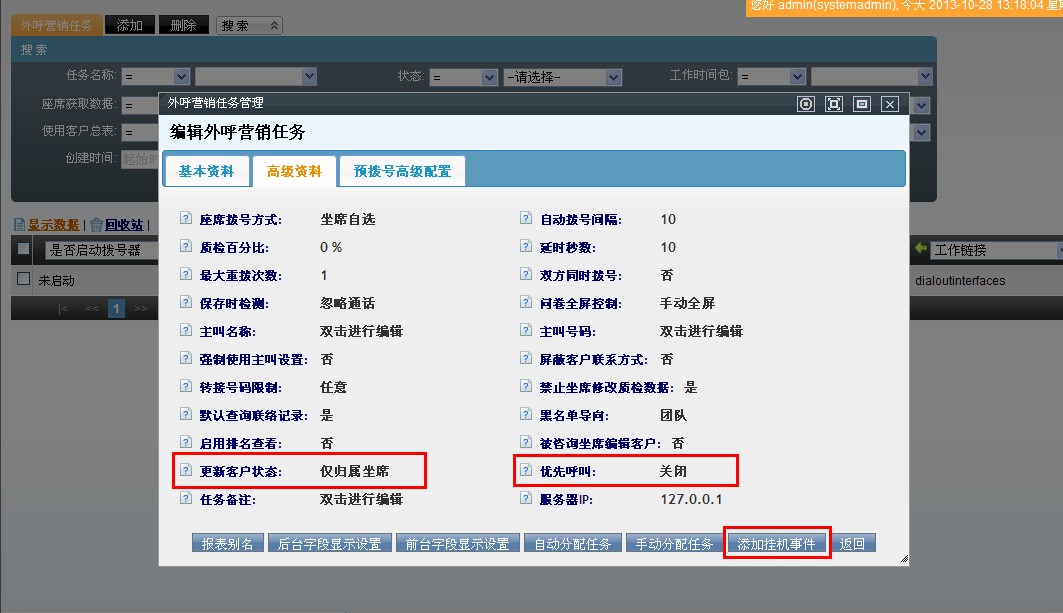Click help icon beside 服务器IP
1063x613 pixels.
pos(525,498)
